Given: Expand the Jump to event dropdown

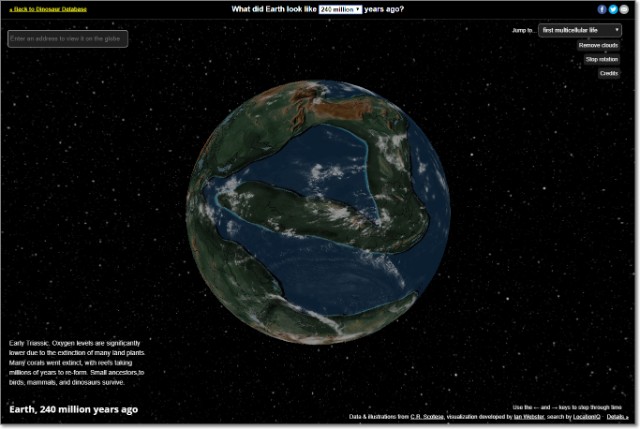Looking at the screenshot, I should click(x=580, y=31).
